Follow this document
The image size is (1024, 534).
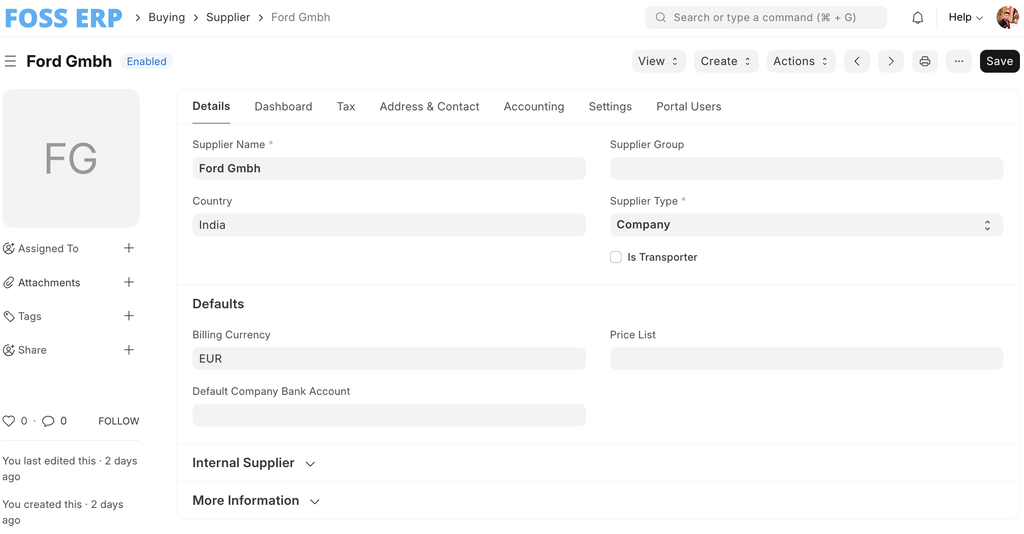[x=118, y=421]
